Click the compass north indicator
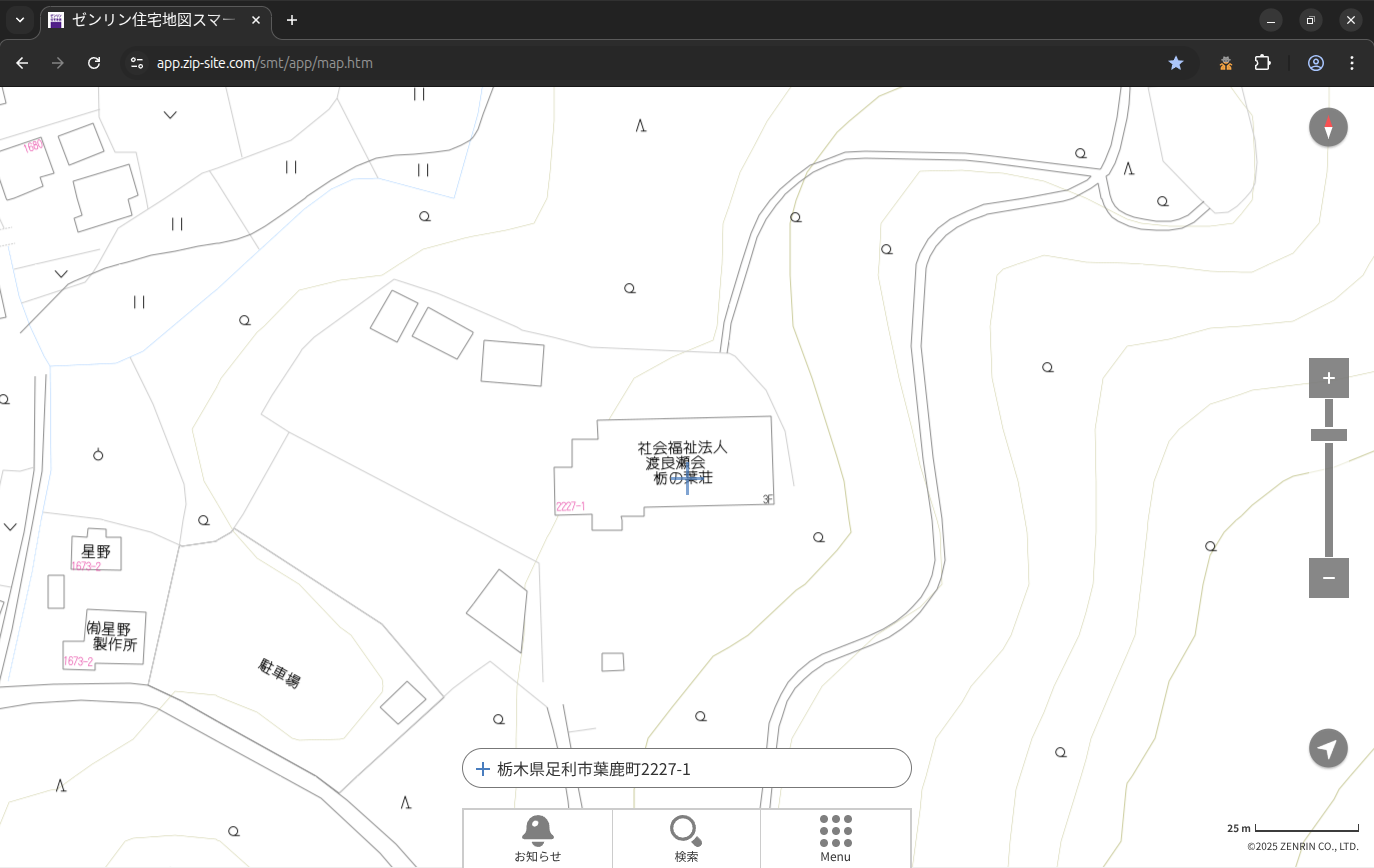 click(x=1328, y=128)
